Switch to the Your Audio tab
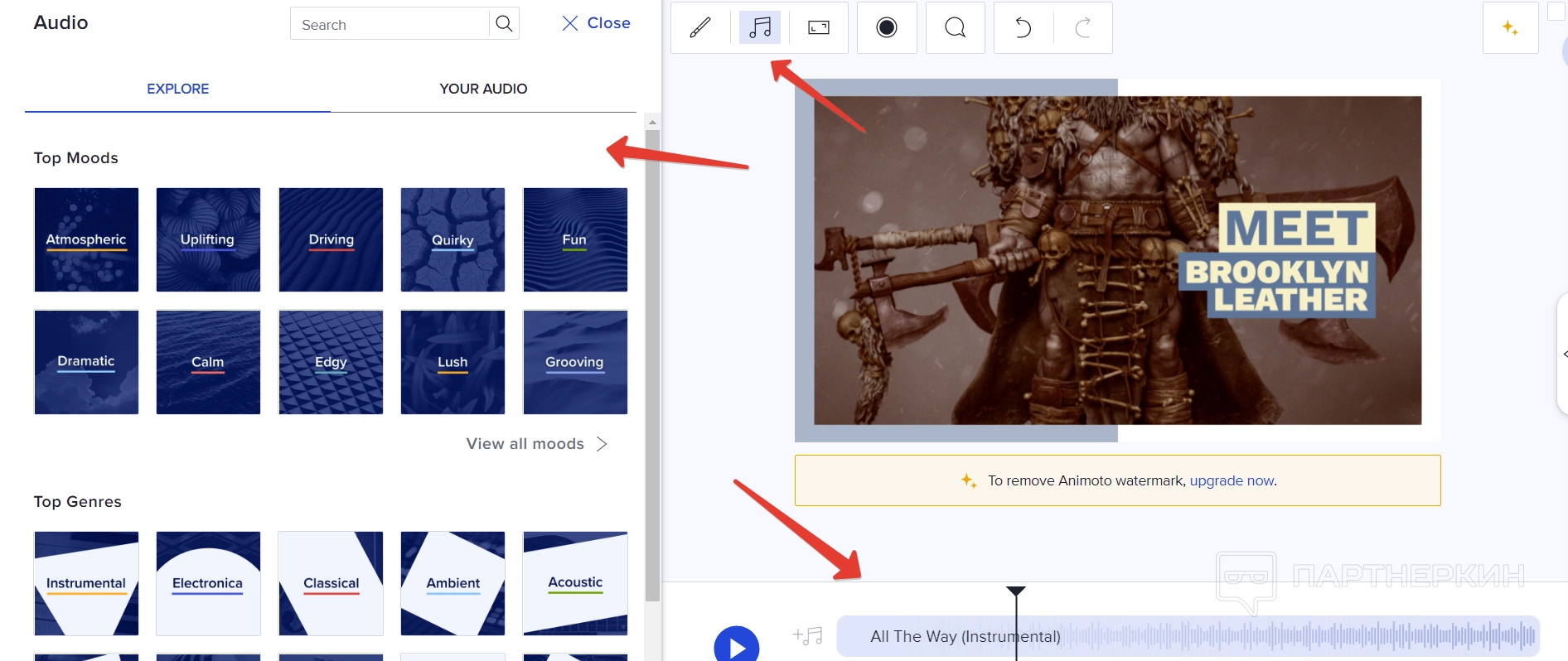The height and width of the screenshot is (661, 1568). click(483, 89)
